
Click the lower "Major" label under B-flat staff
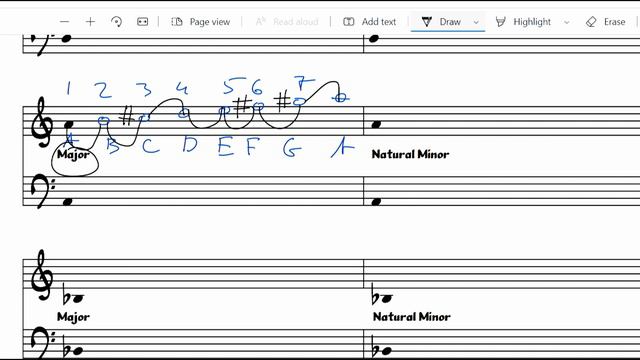[x=73, y=317]
